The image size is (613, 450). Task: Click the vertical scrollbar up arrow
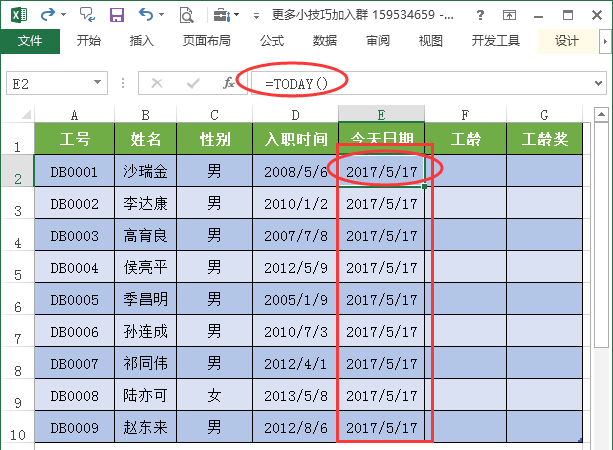[x=602, y=113]
